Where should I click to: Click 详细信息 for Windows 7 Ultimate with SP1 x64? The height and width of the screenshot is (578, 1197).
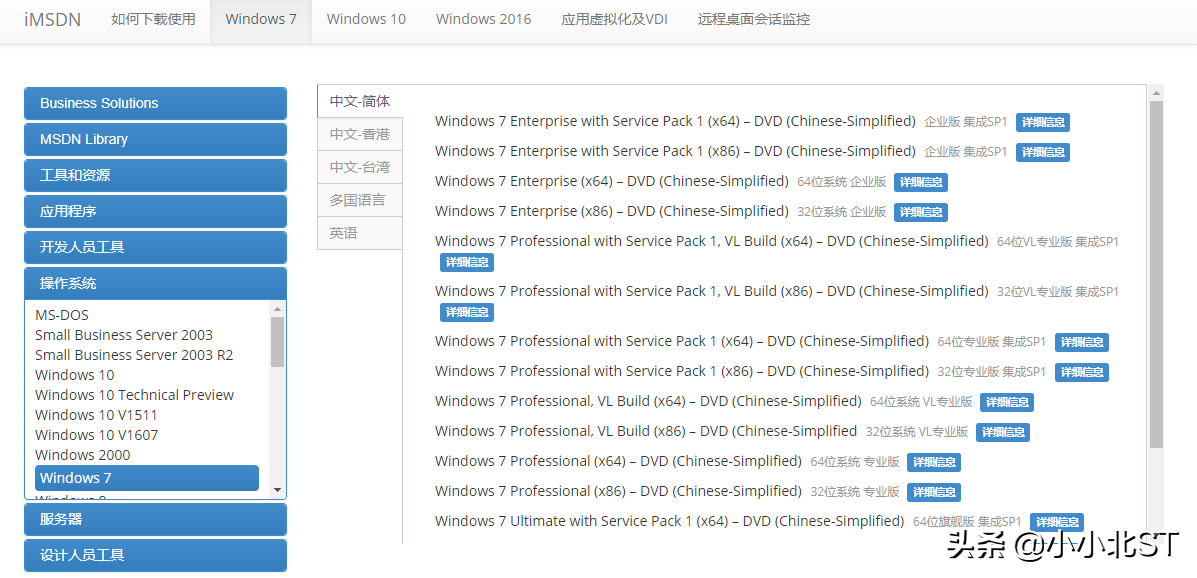(x=1057, y=521)
